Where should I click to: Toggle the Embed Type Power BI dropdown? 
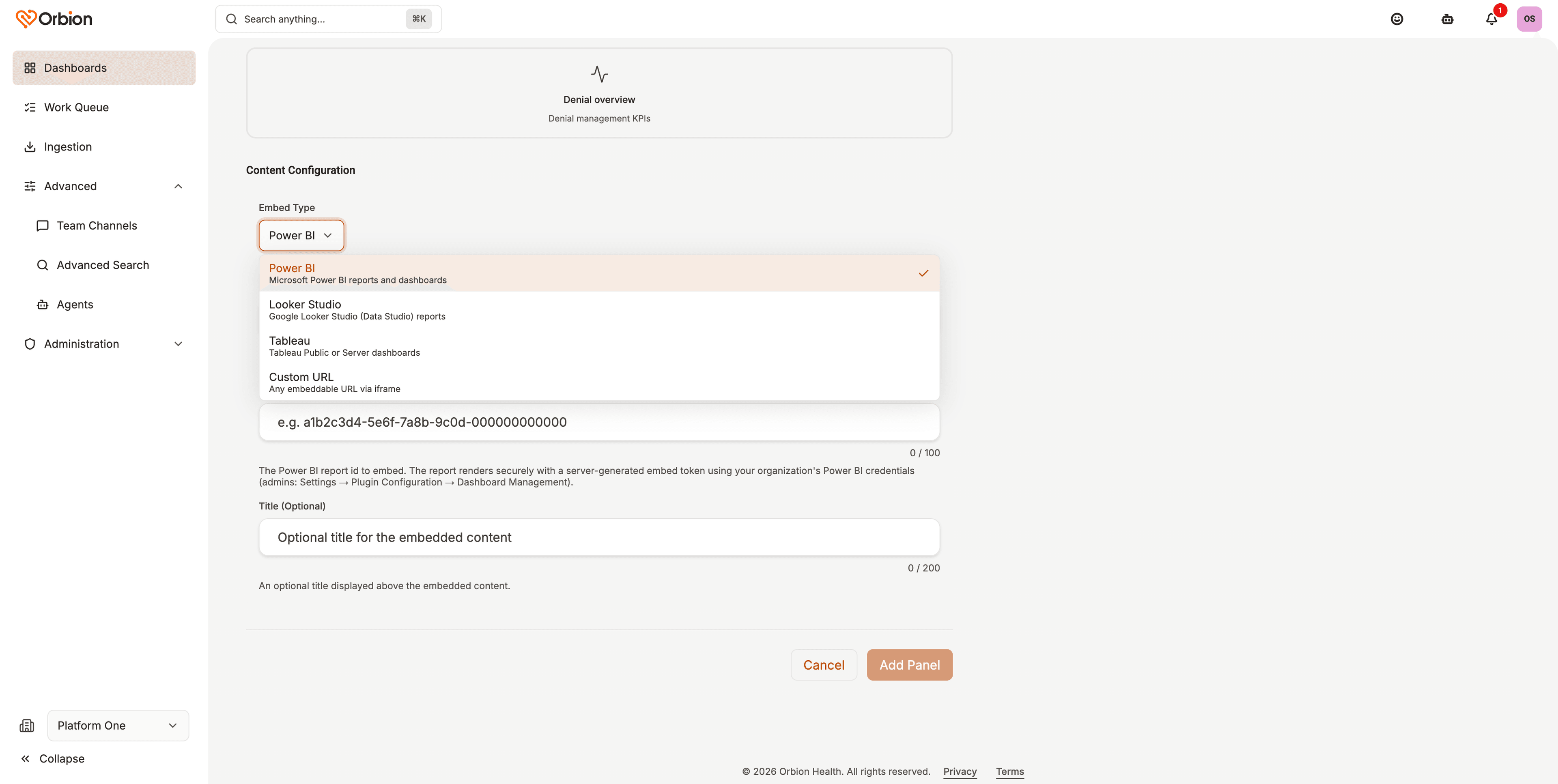301,235
